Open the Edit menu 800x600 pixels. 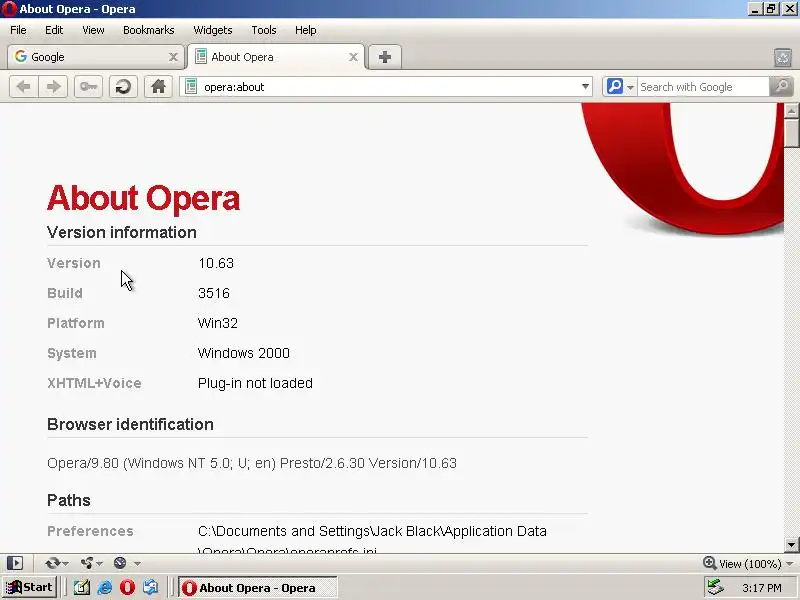pos(54,30)
